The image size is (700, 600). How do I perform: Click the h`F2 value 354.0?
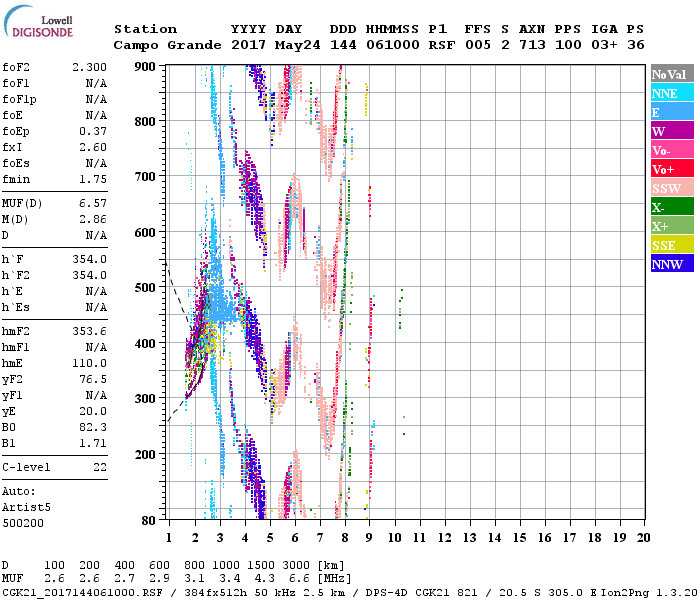coord(89,275)
